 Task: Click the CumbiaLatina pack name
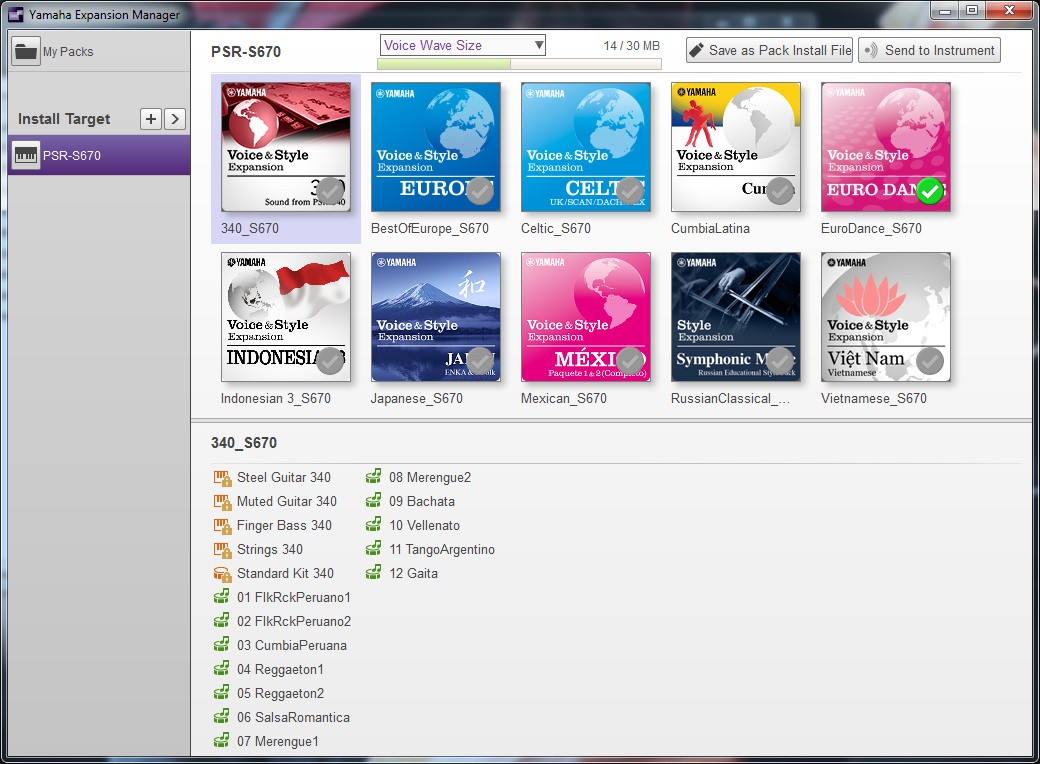click(x=710, y=228)
